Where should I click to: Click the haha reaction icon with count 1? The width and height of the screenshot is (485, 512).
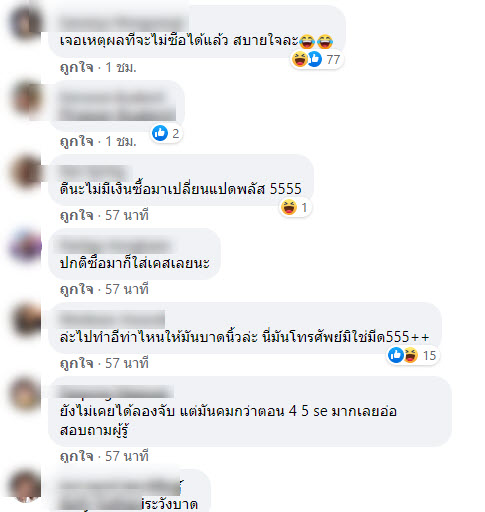click(289, 207)
